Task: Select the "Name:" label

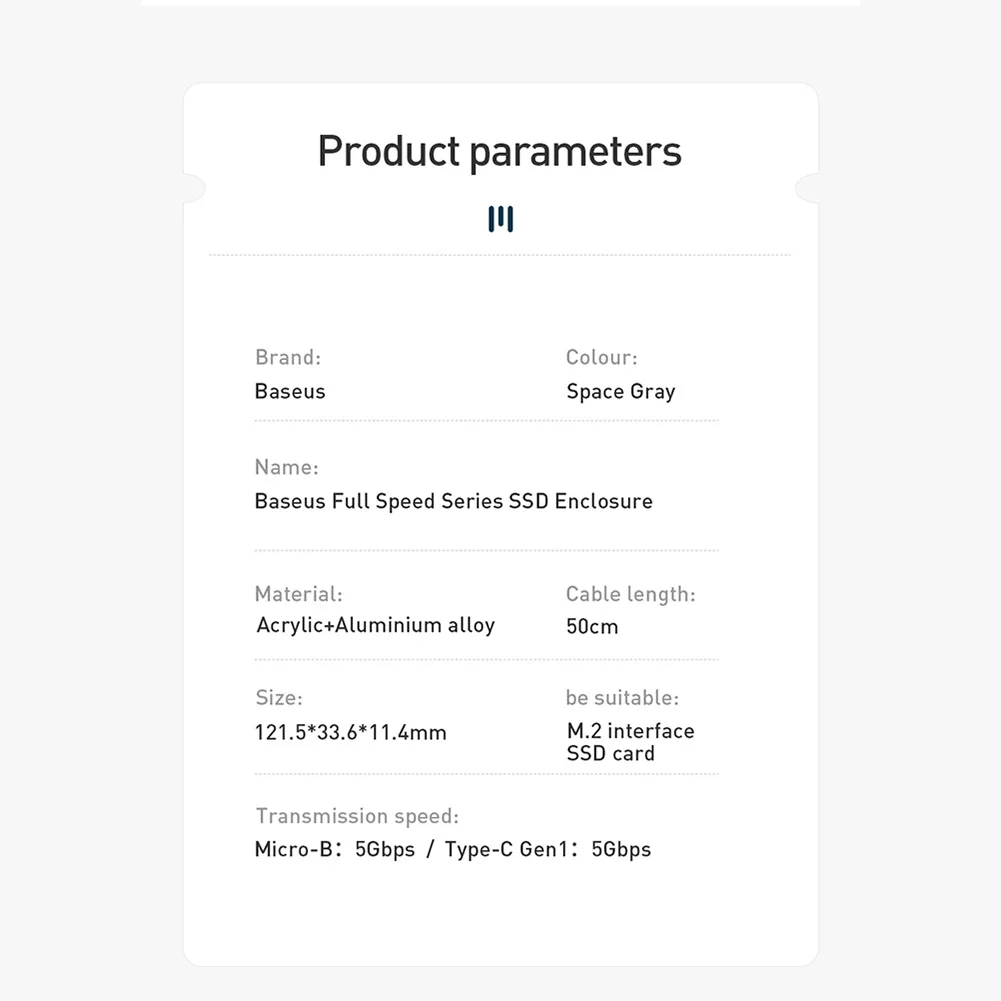Action: 286,467
